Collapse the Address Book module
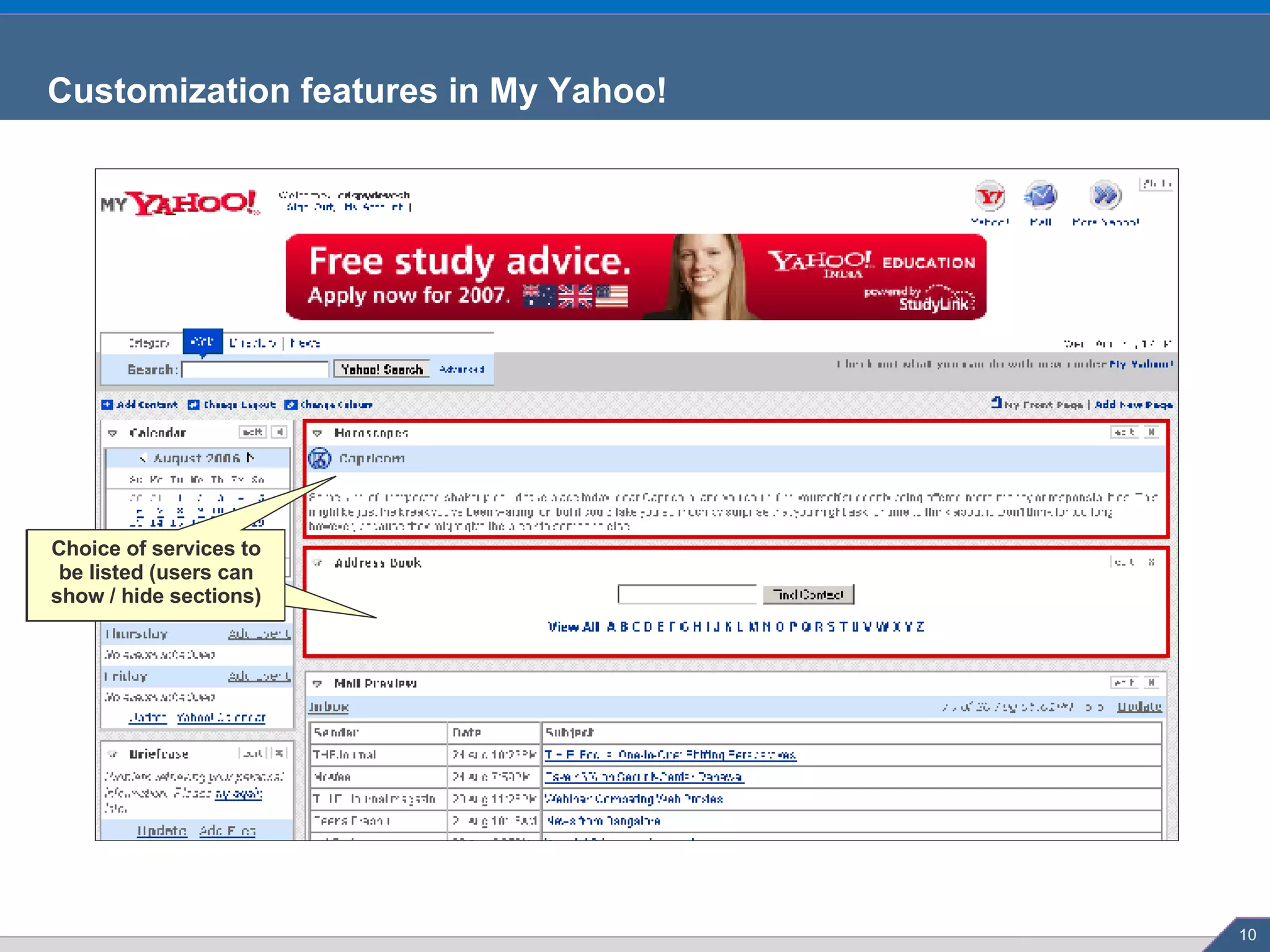Screen dimensions: 1270x952 [x=317, y=563]
